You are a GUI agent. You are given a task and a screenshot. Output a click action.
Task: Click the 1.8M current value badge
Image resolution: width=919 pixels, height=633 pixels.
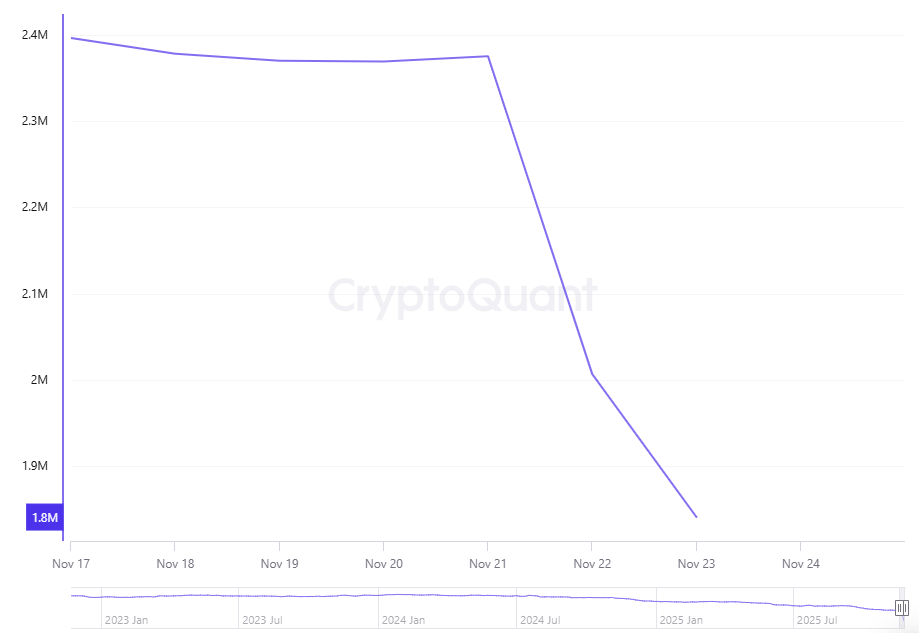point(45,517)
